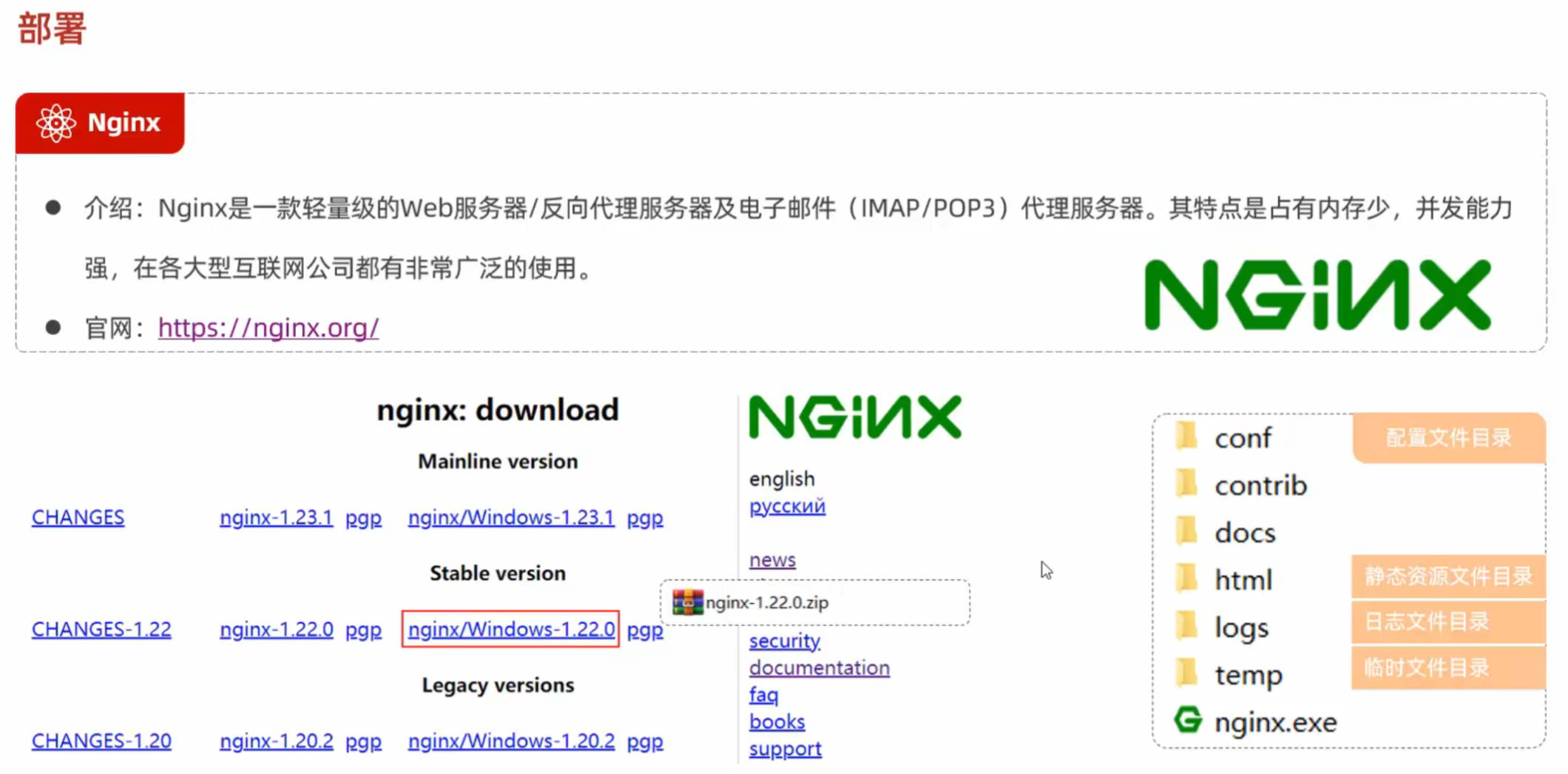Open the documentation link
1568x774 pixels.
(x=820, y=667)
